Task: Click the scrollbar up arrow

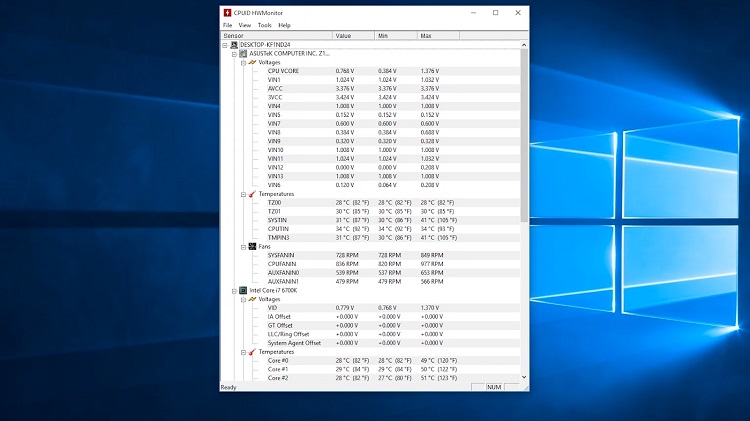Action: click(524, 45)
